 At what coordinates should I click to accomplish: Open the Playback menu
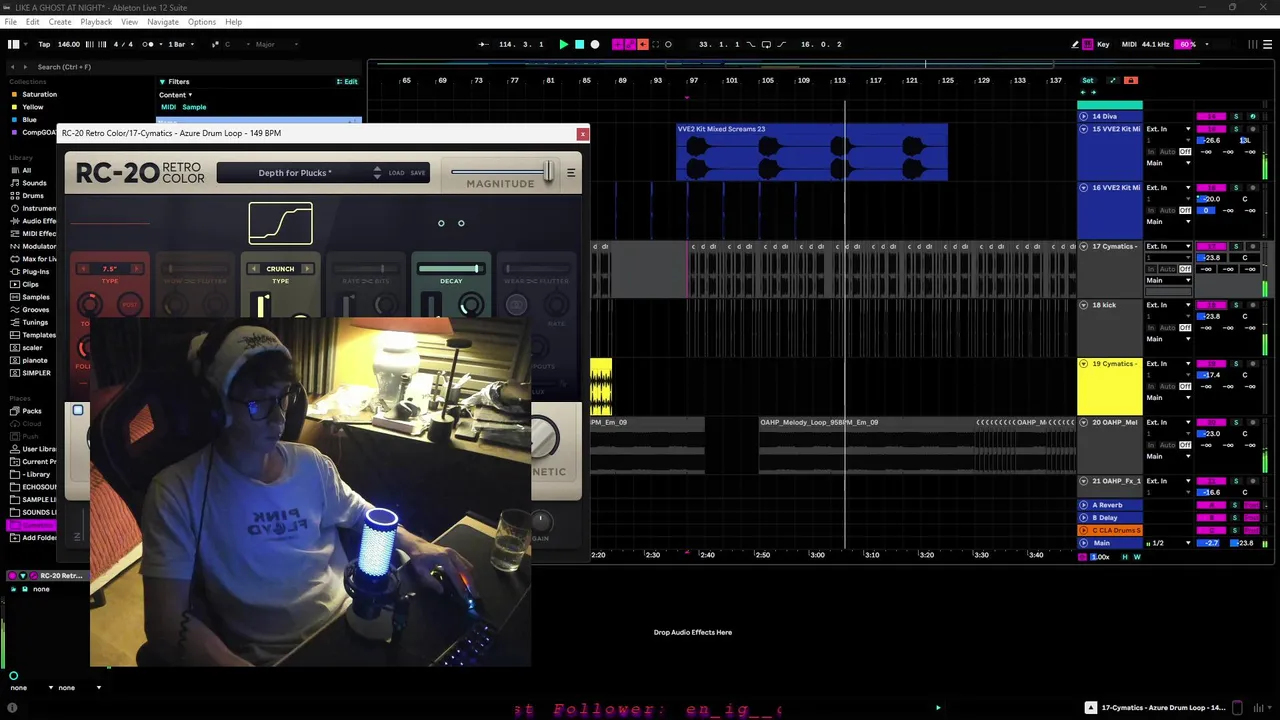point(96,22)
